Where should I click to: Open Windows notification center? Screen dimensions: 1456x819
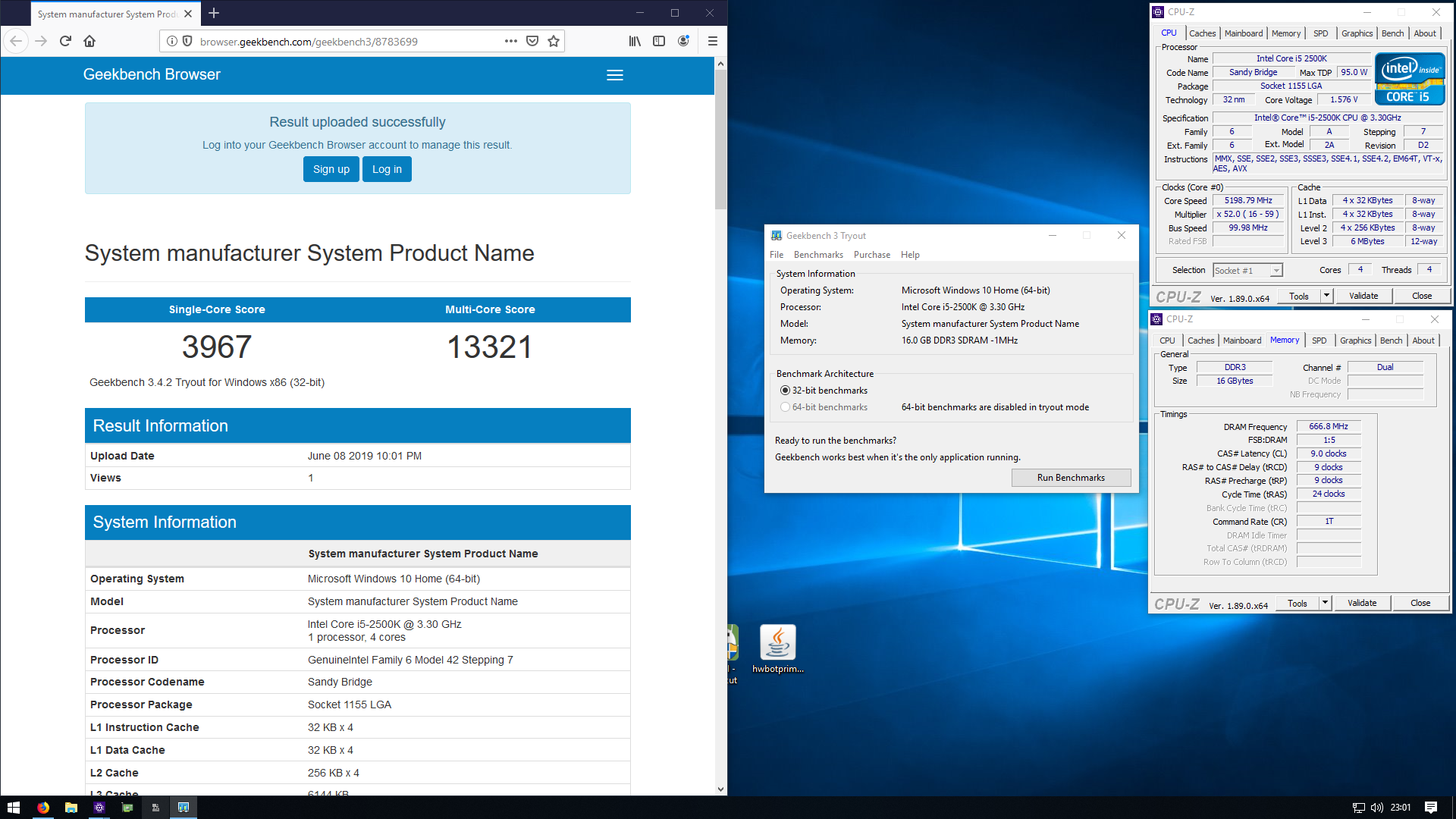tap(1431, 808)
